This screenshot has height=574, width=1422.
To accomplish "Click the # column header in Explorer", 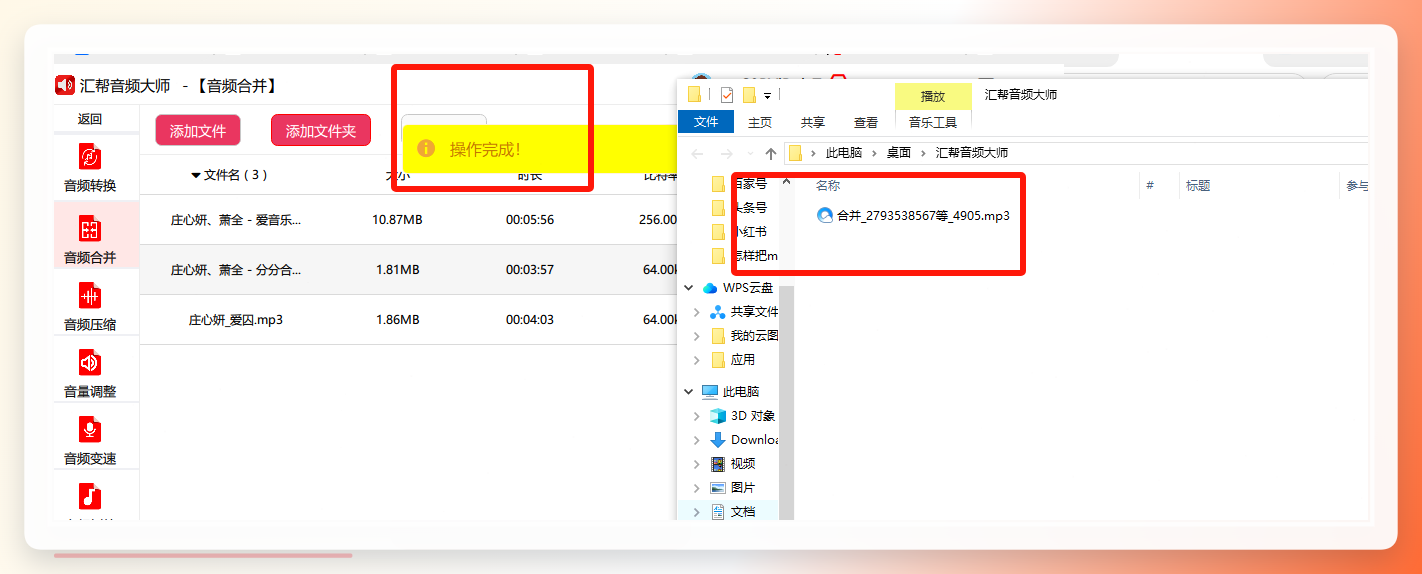I will [x=1150, y=185].
